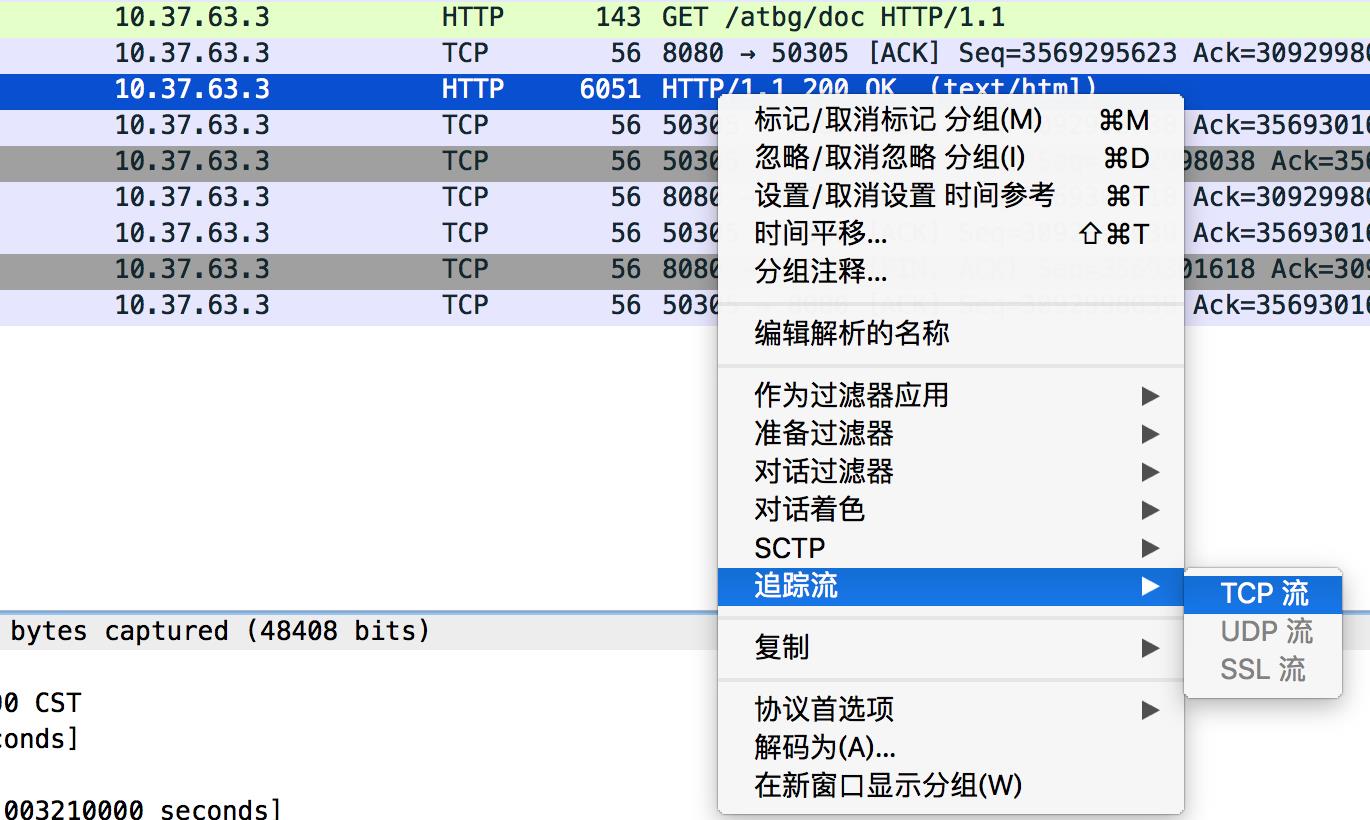Choose Ignore/Unignore packet (忽略/取消忽略 分组)
This screenshot has width=1370, height=820.
[x=950, y=158]
